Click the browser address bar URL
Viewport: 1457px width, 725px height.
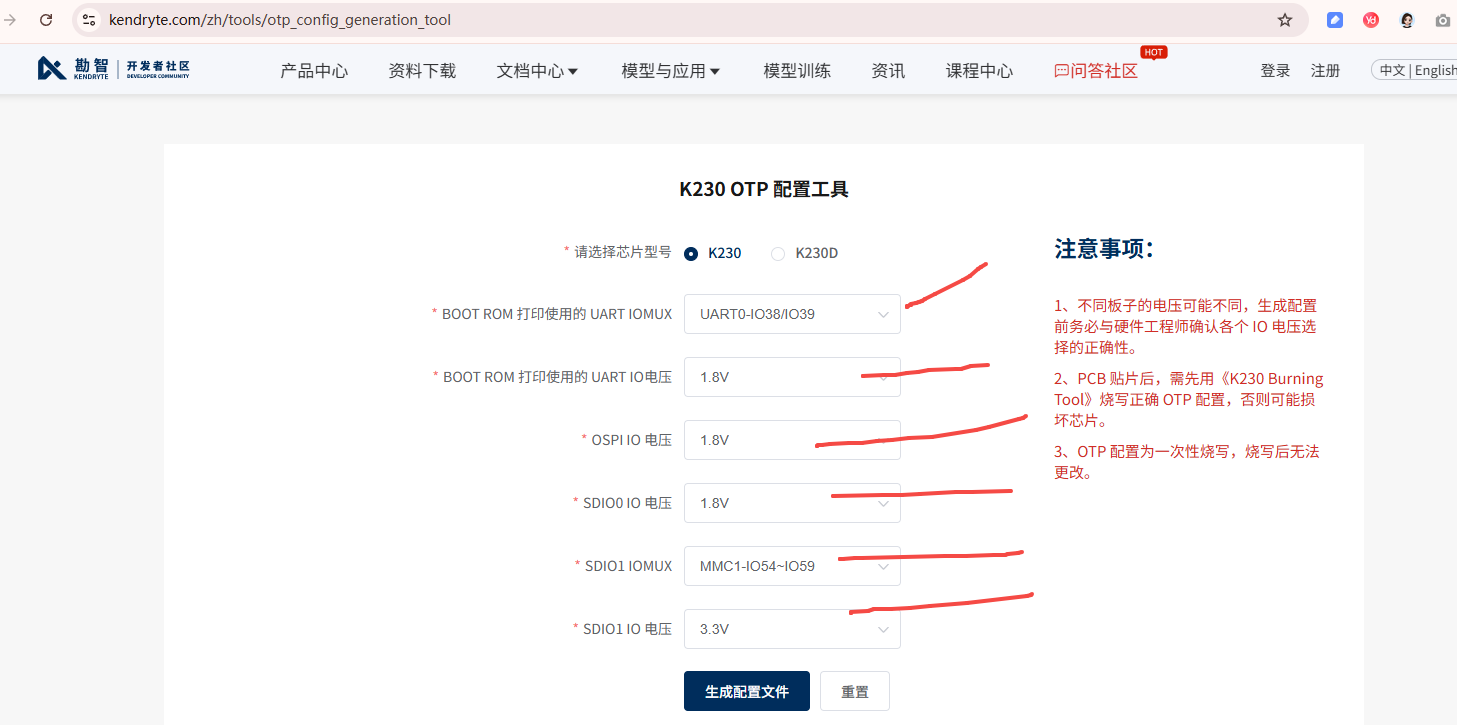point(280,20)
